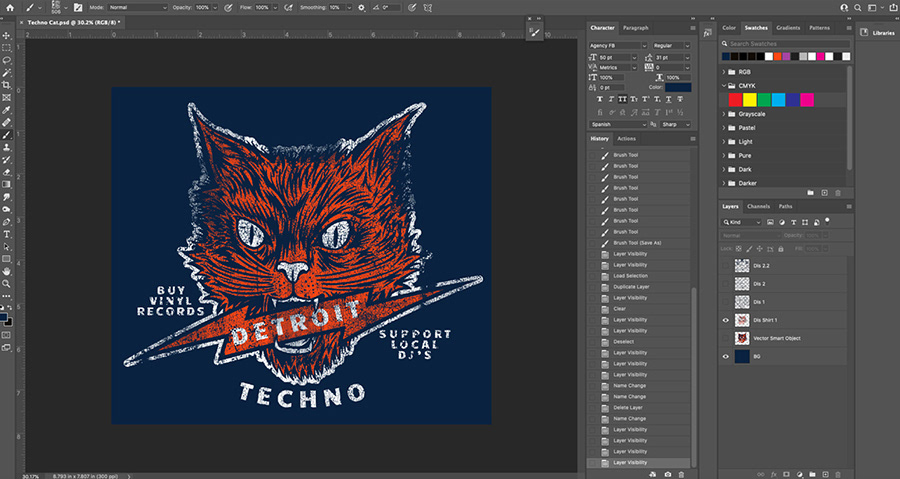The width and height of the screenshot is (900, 479).
Task: Expand the Pastel swatch group
Action: (x=724, y=128)
